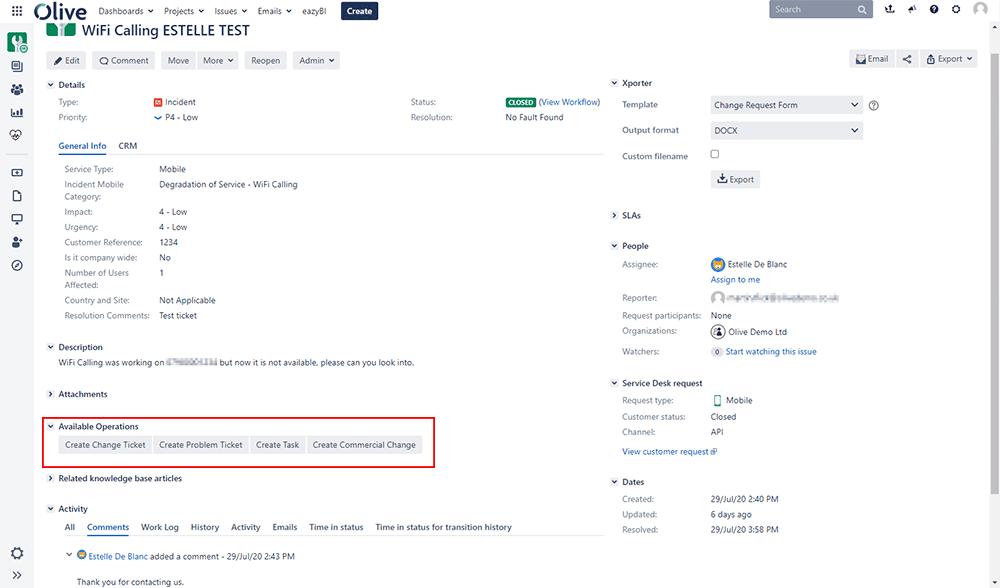Image resolution: width=1000 pixels, height=588 pixels.
Task: Tick the Custom filename checkbox
Action: [714, 154]
